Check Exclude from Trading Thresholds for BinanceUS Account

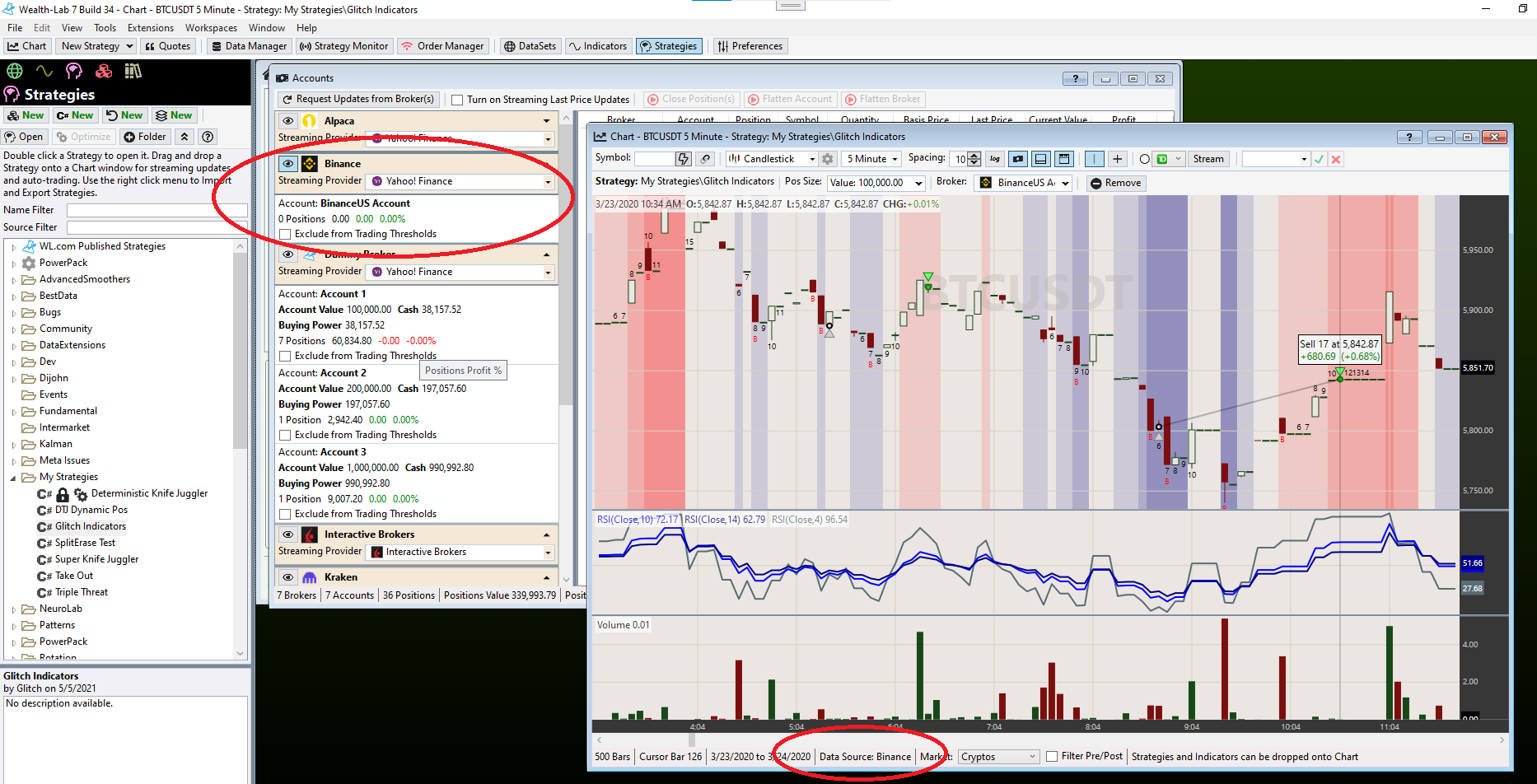285,235
